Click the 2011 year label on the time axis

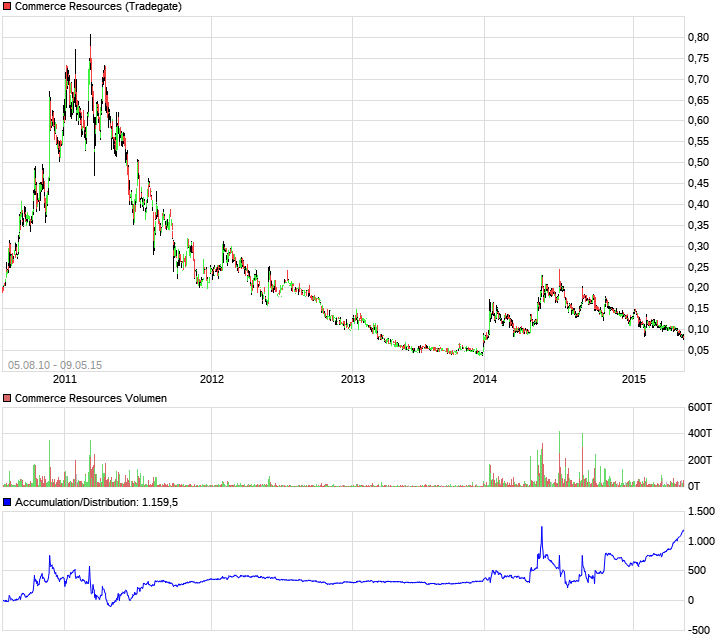[x=65, y=379]
